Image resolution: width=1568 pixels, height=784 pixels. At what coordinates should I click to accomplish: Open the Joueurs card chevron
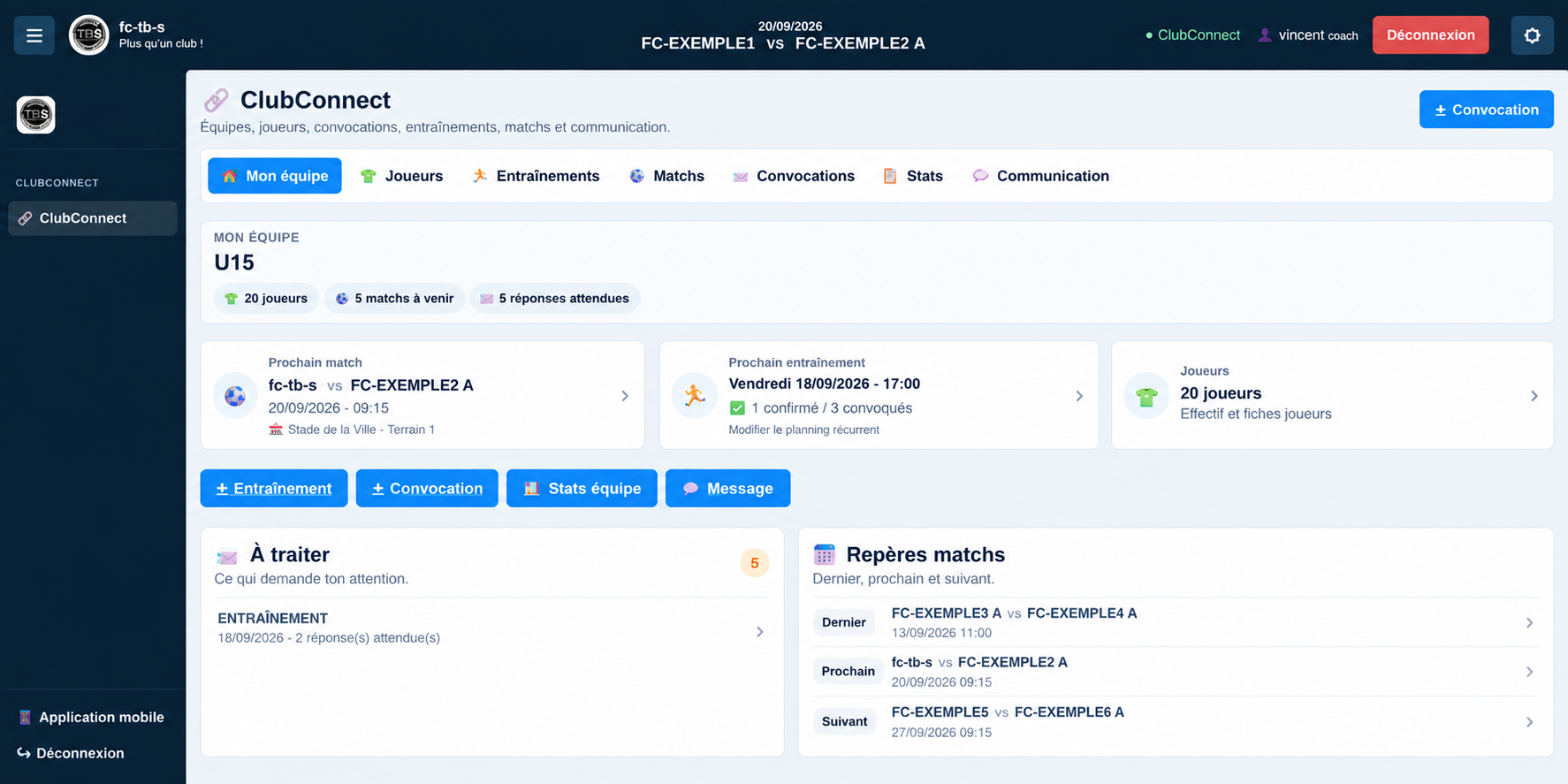tap(1534, 396)
